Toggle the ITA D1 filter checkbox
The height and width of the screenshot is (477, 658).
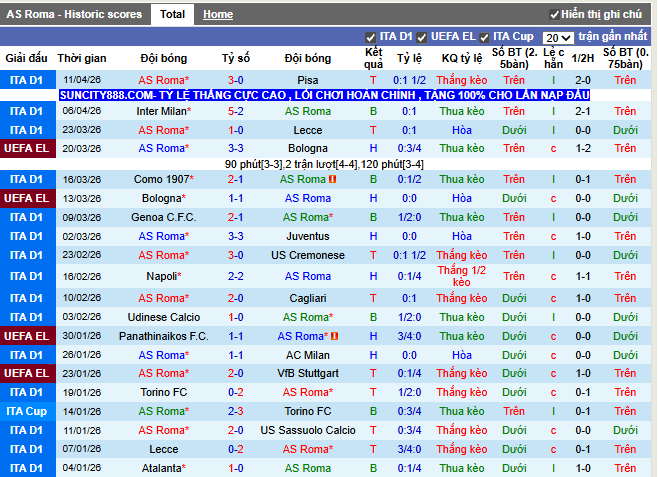click(371, 37)
